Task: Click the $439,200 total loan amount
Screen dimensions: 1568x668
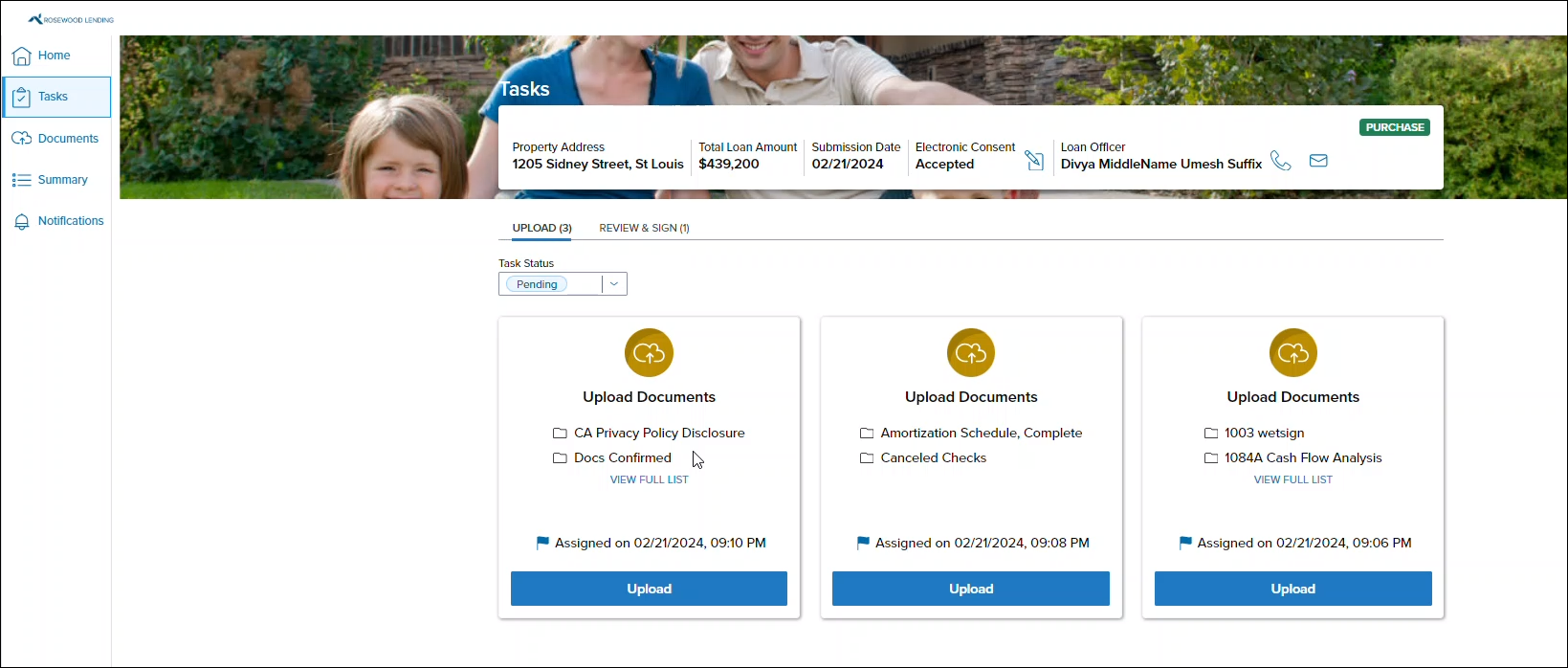Action: 729,165
